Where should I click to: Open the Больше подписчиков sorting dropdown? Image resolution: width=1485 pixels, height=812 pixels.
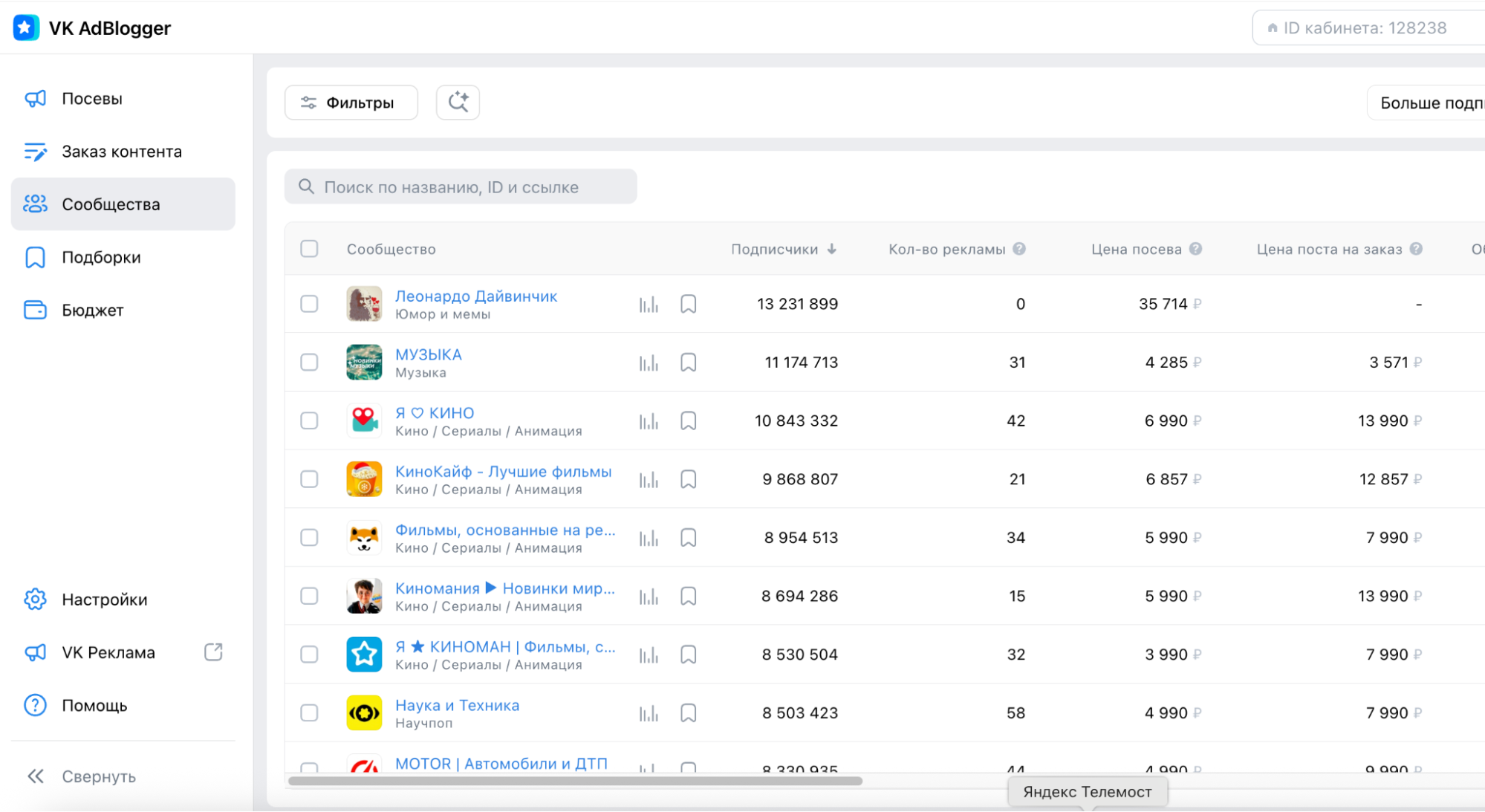click(x=1426, y=103)
